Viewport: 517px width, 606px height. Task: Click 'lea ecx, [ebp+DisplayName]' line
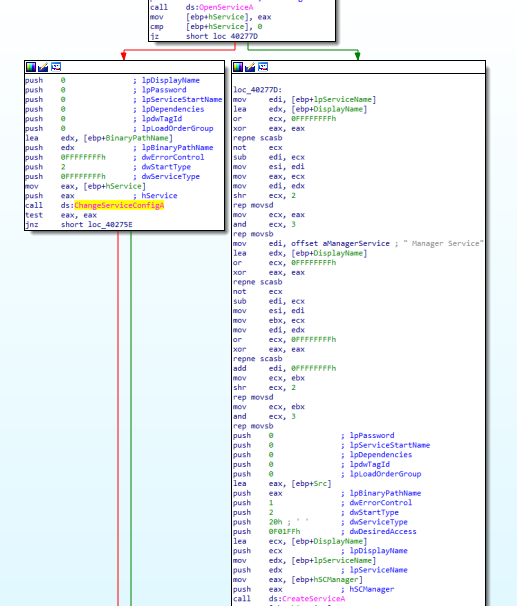coord(300,541)
